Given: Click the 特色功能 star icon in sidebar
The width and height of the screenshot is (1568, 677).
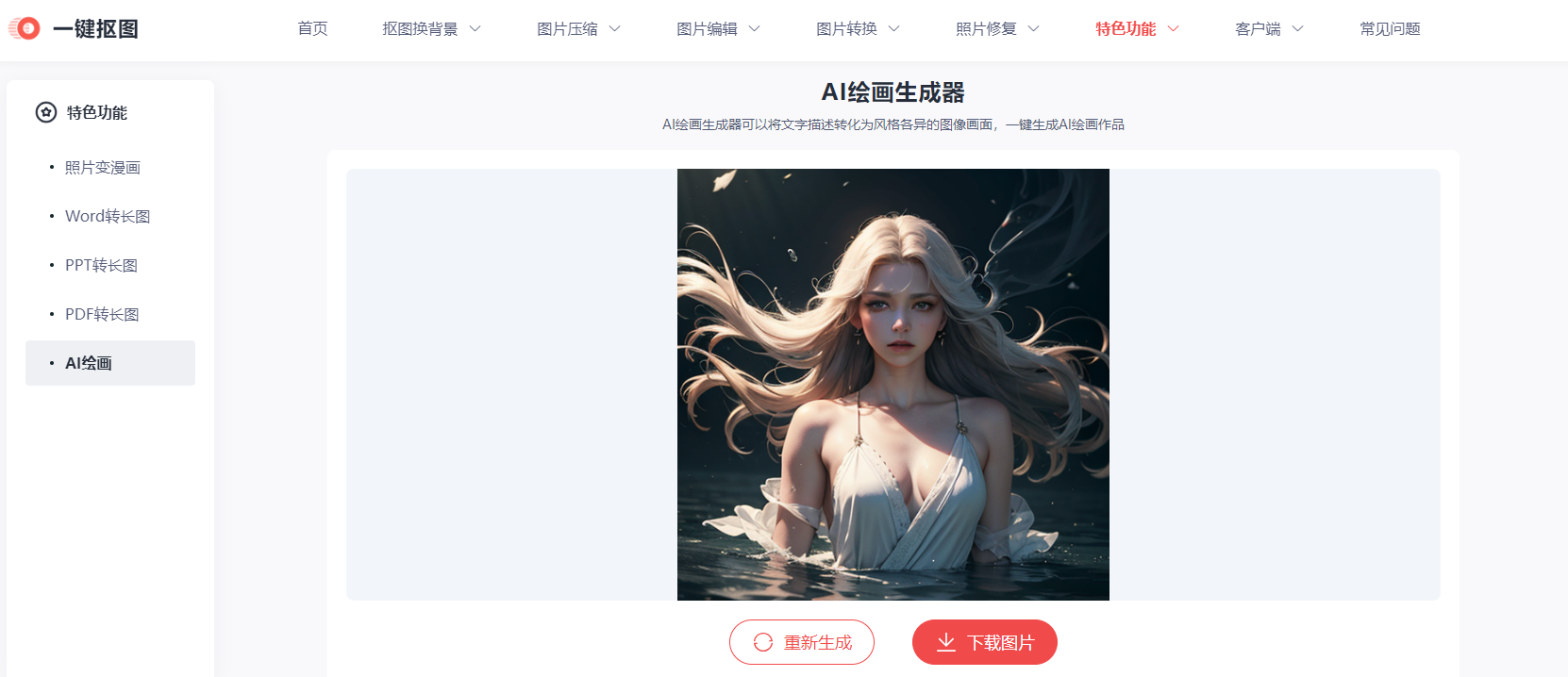Looking at the screenshot, I should (46, 112).
